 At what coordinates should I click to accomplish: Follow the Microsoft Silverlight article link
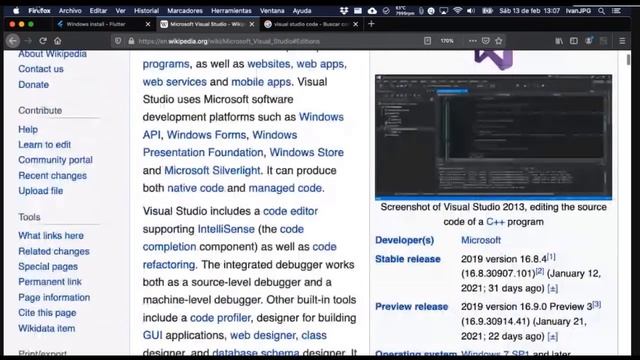(x=212, y=170)
